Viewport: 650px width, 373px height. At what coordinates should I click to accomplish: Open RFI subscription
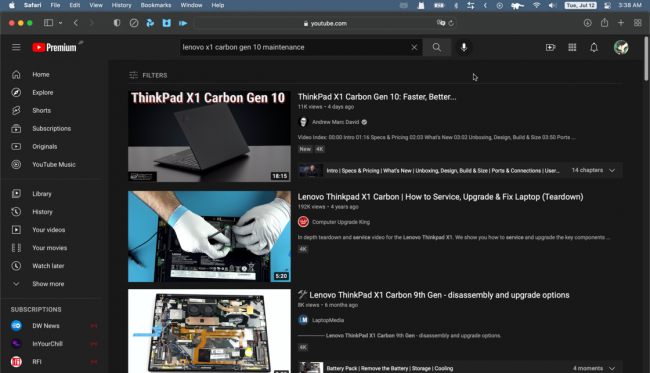click(37, 362)
